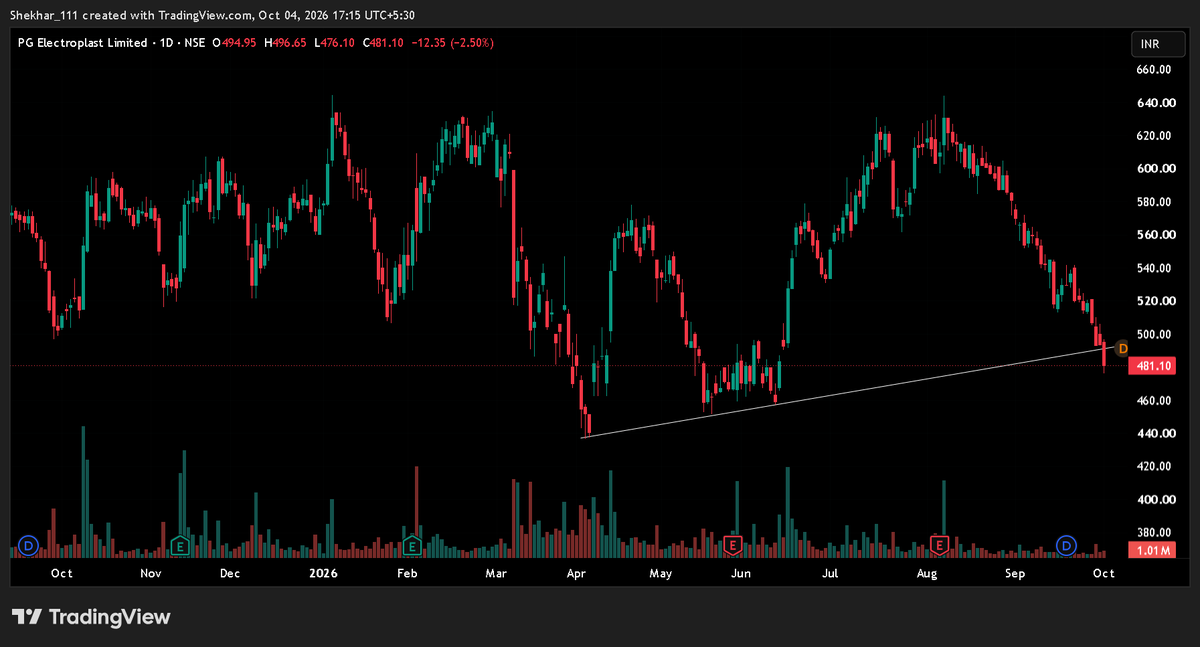Click the 580.00 price axis label

(1153, 202)
